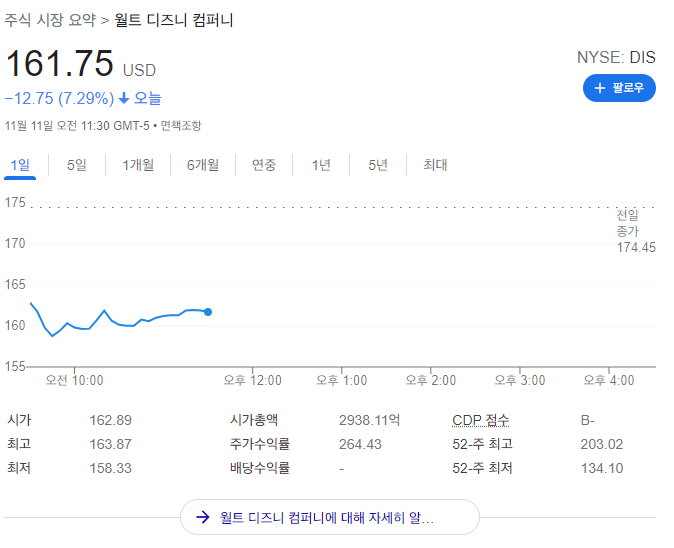The image size is (674, 548).
Task: Open the 면책조항 disclaimer link
Action: [x=181, y=125]
